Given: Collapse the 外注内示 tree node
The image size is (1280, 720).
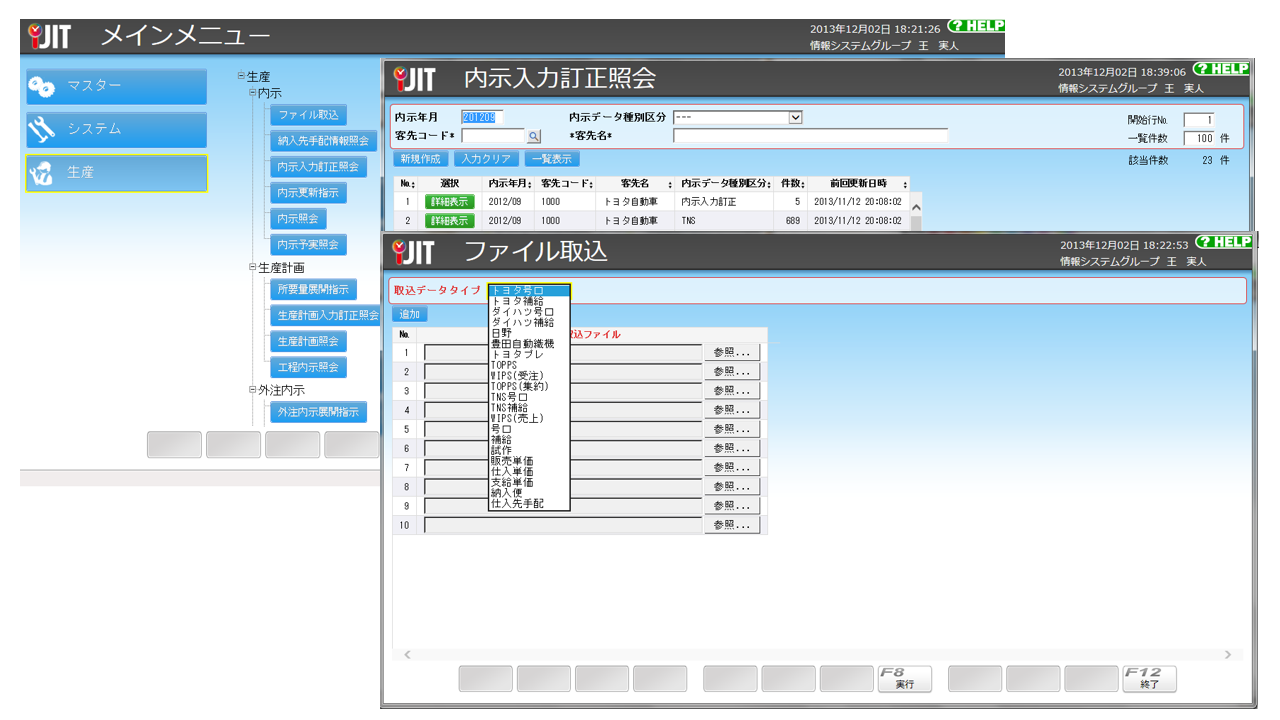Looking at the screenshot, I should (x=253, y=390).
